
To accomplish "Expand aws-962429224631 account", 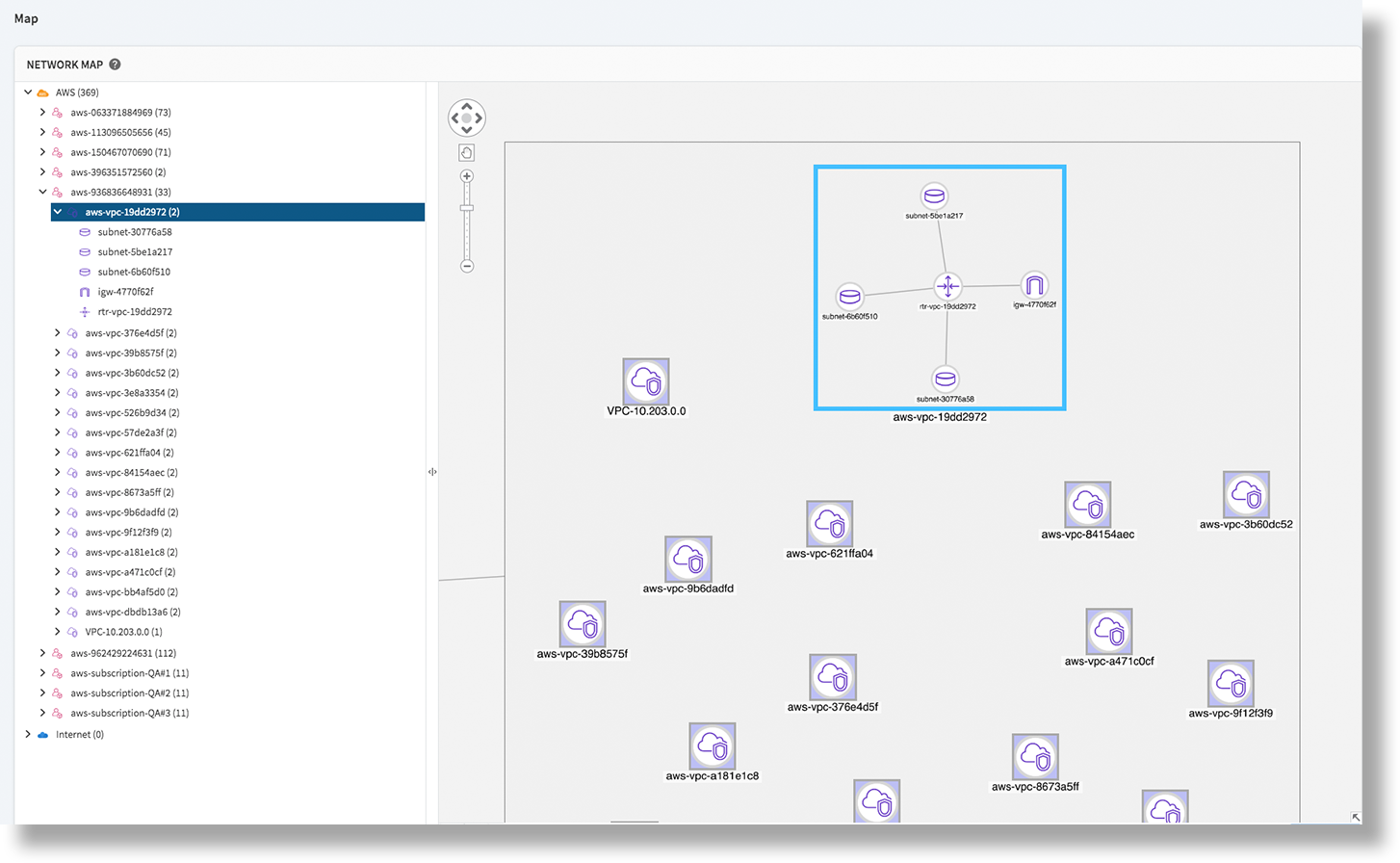I will [x=42, y=653].
